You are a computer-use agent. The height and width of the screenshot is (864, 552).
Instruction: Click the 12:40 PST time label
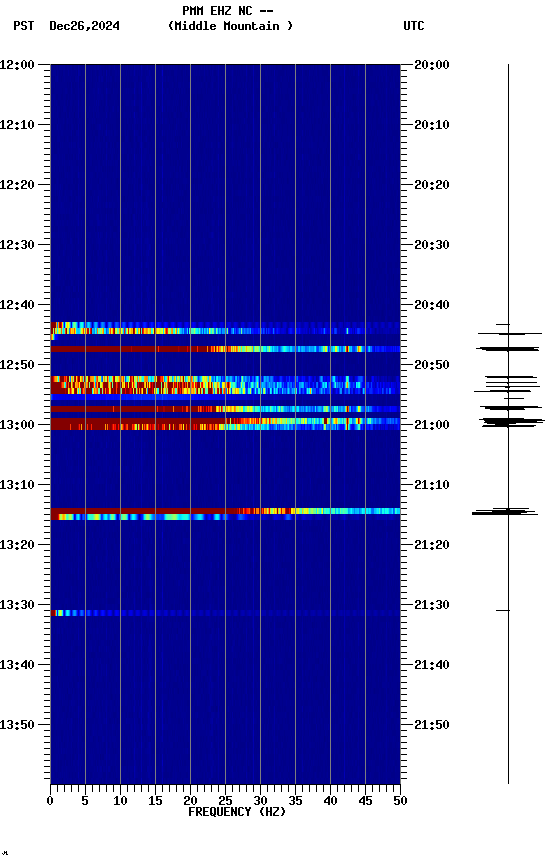pyautogui.click(x=17, y=305)
